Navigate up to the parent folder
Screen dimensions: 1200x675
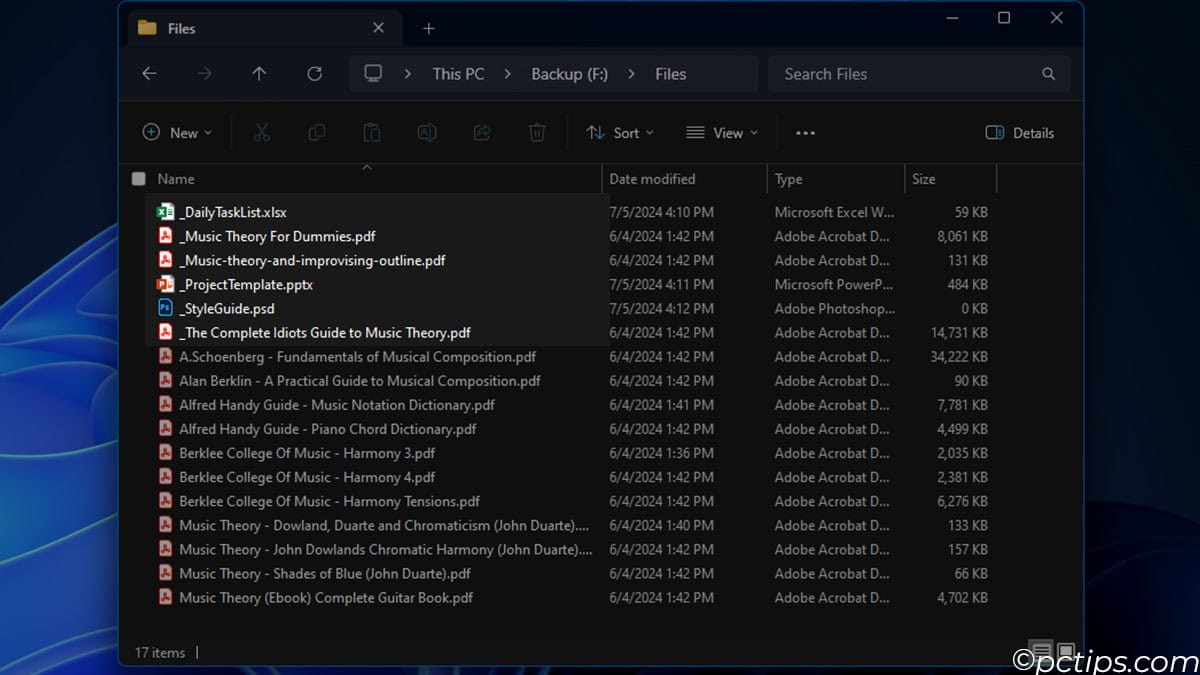pyautogui.click(x=259, y=73)
